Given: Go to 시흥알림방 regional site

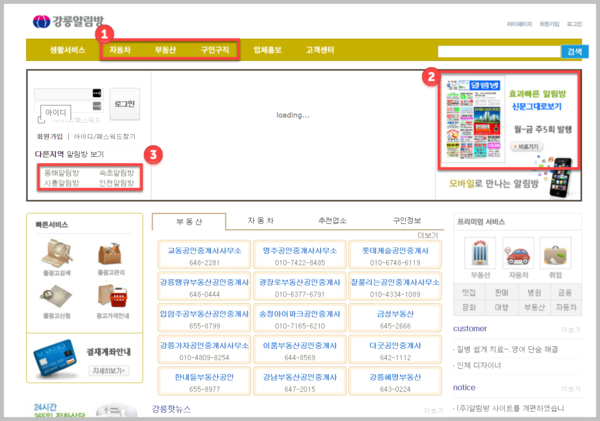Looking at the screenshot, I should 62,183.
